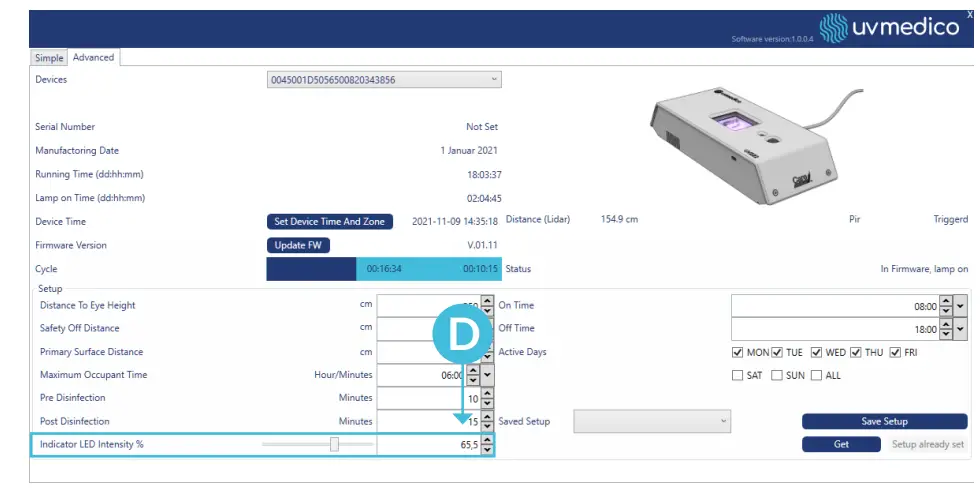Click the Save Setup button

click(x=884, y=421)
